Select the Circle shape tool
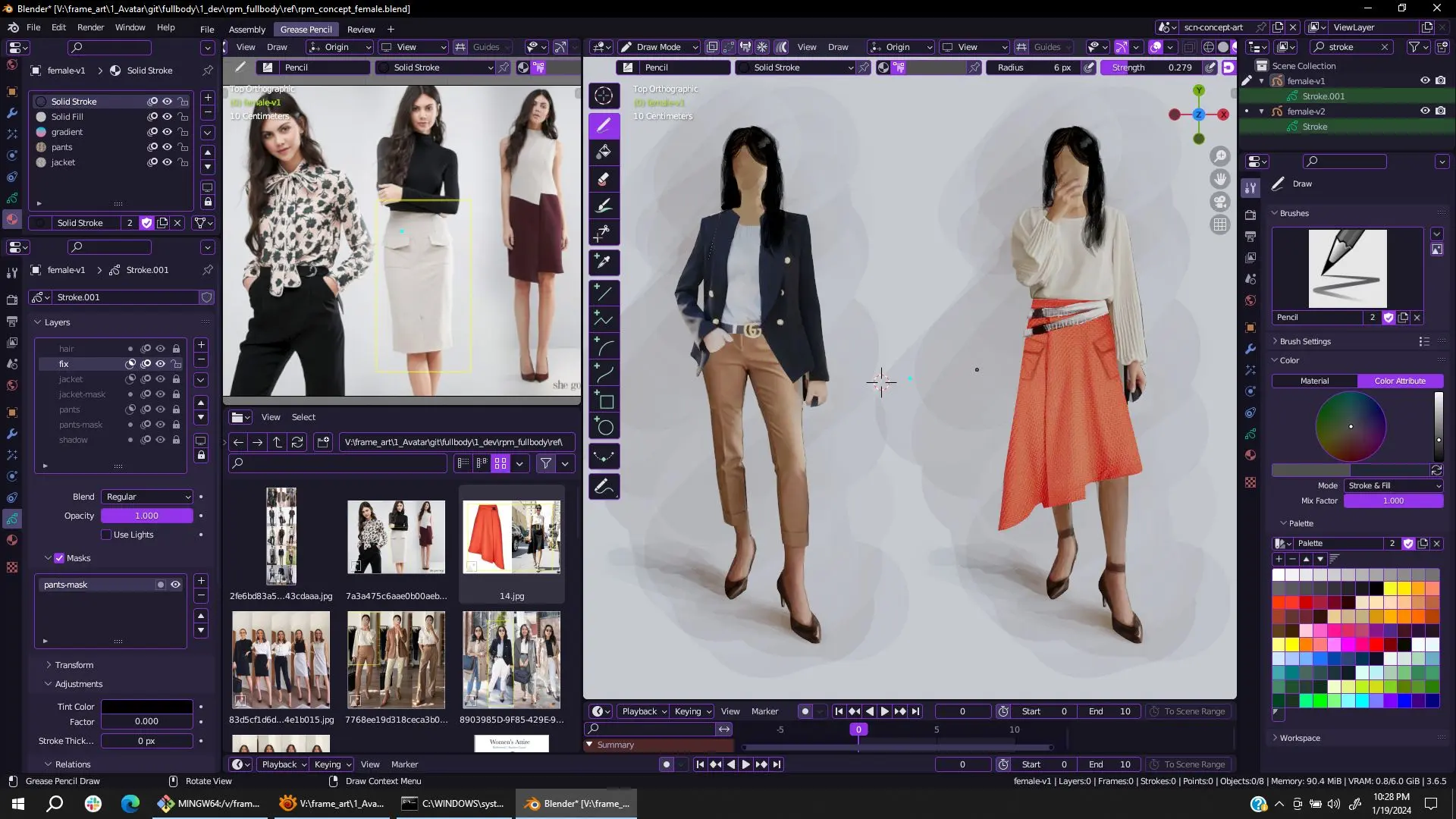Viewport: 1456px width, 819px height. point(604,428)
